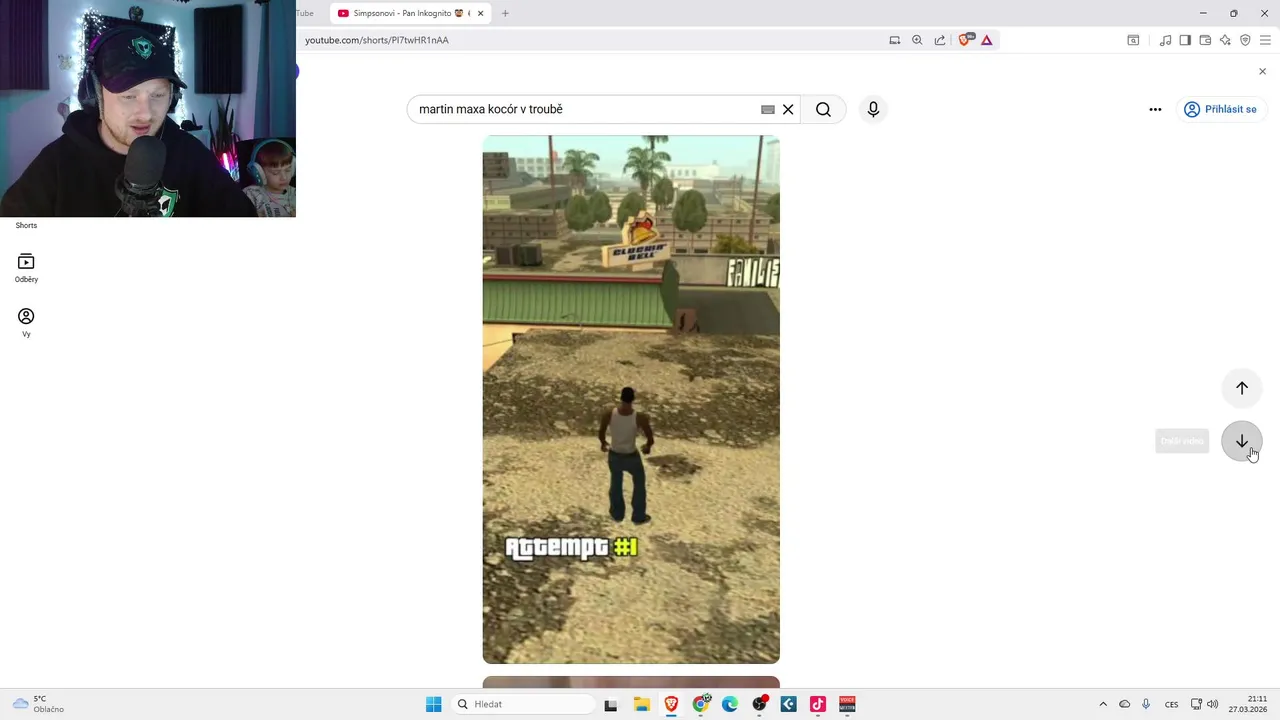Image resolution: width=1280 pixels, height=720 pixels.
Task: Click the microphone tray indicator
Action: coord(1146,704)
